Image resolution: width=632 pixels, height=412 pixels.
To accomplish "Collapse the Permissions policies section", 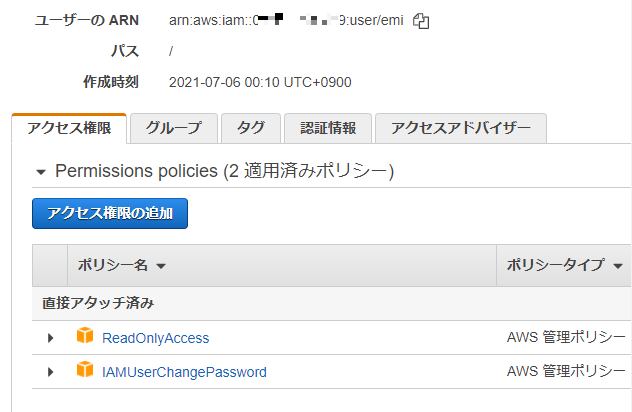I will click(x=40, y=172).
